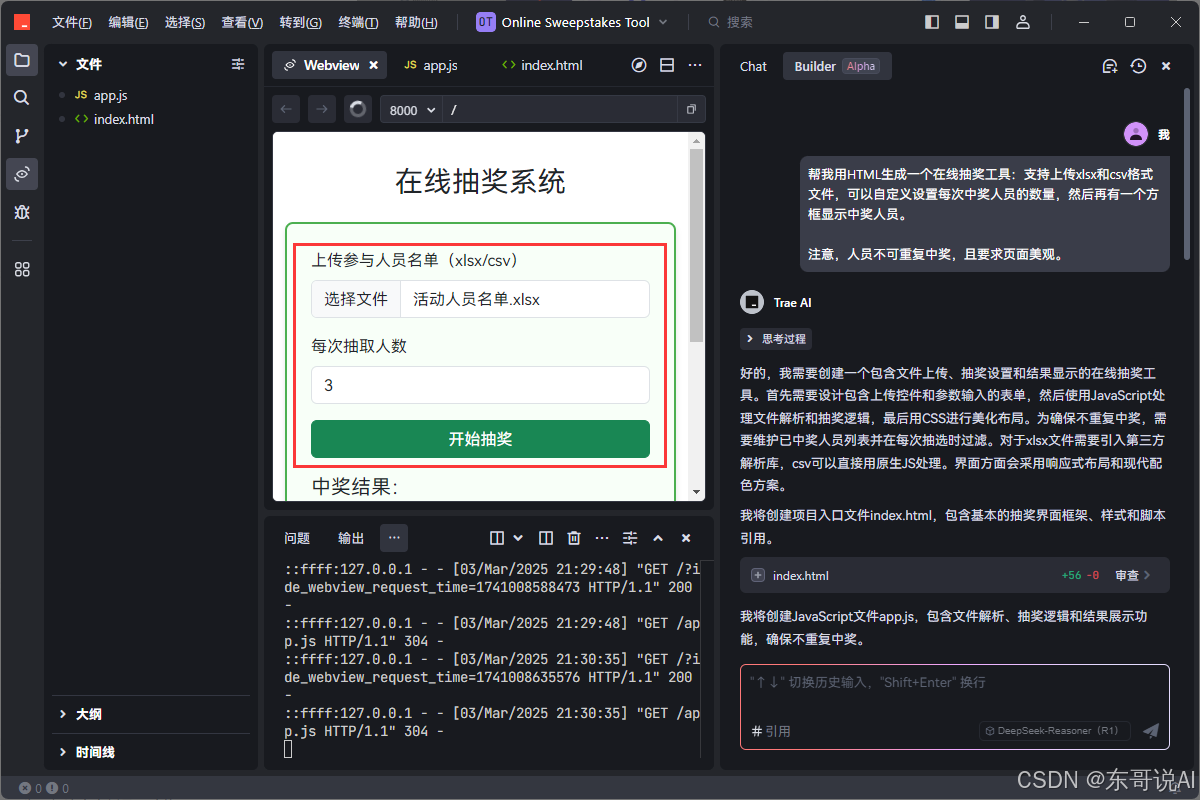Open webview in external window icon
The image size is (1200, 800).
(x=691, y=110)
